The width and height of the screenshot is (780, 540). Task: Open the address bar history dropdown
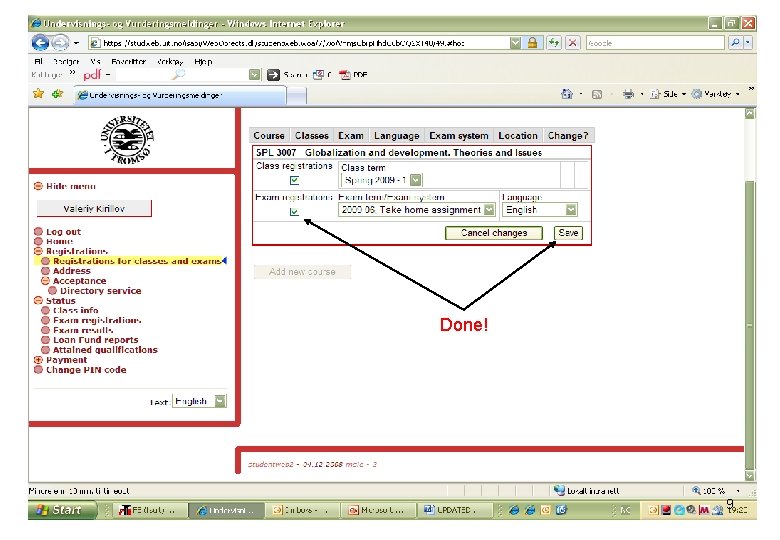click(515, 43)
